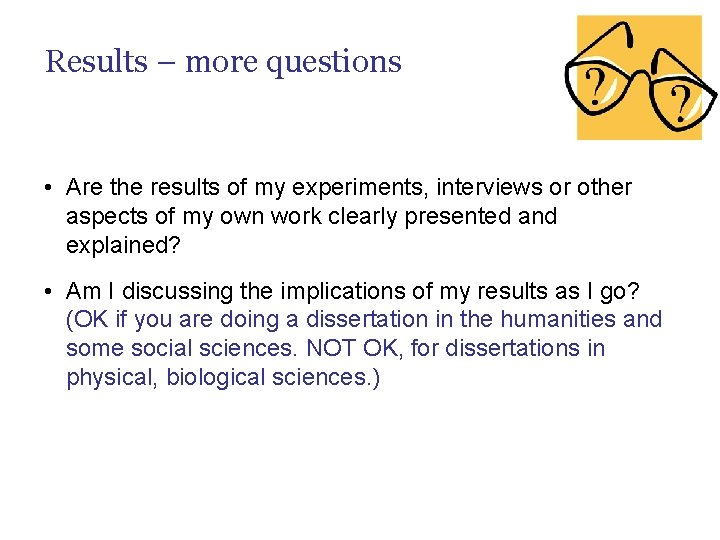Click the first bullet point marker

[49, 188]
